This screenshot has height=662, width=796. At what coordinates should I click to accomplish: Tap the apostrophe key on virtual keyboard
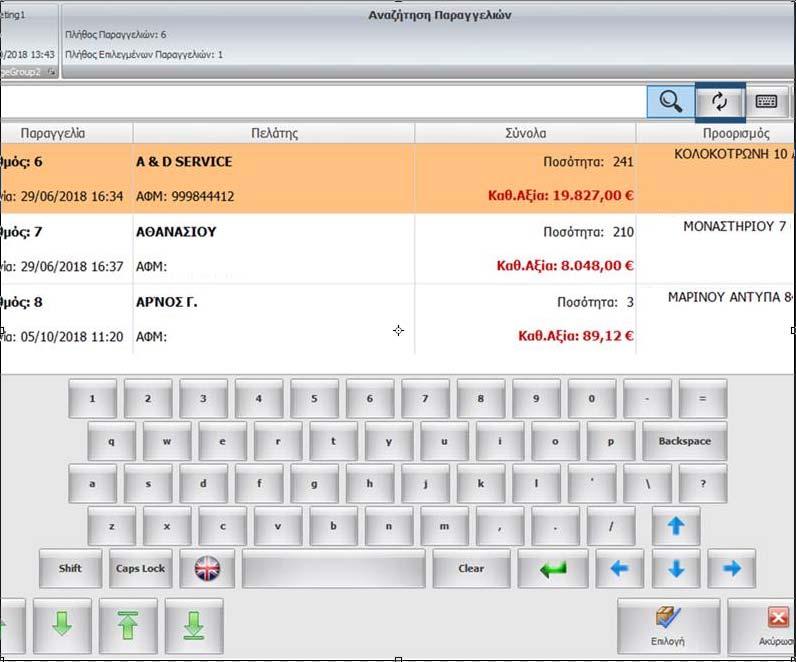pos(591,483)
